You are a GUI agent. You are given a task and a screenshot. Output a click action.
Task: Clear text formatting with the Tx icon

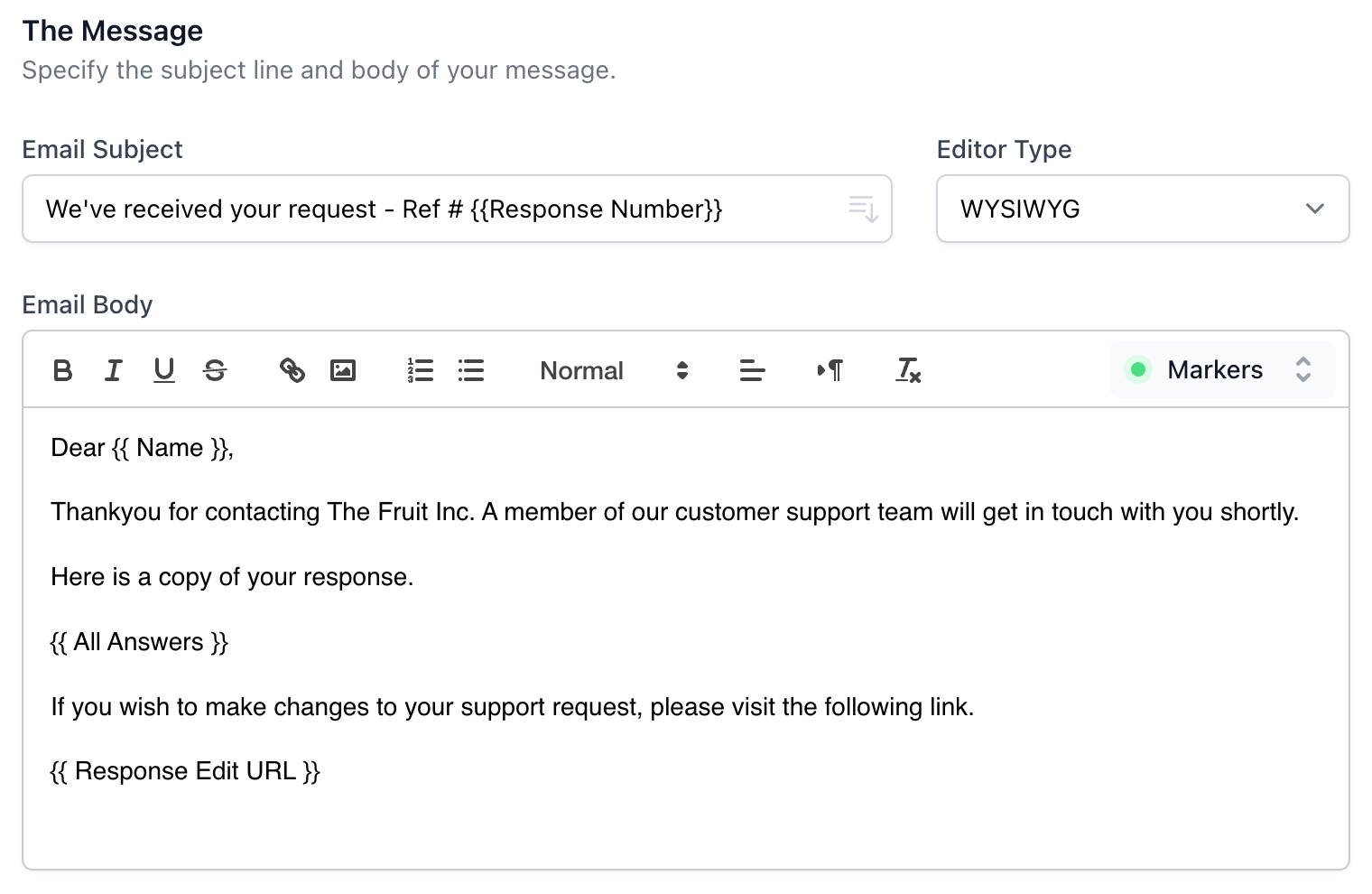coord(907,370)
